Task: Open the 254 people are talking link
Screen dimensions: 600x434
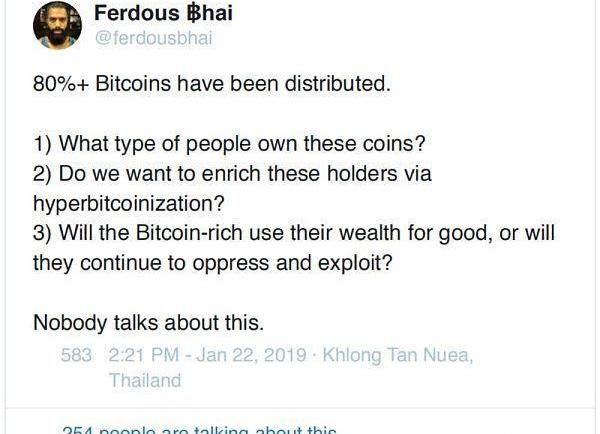Action: [x=199, y=430]
